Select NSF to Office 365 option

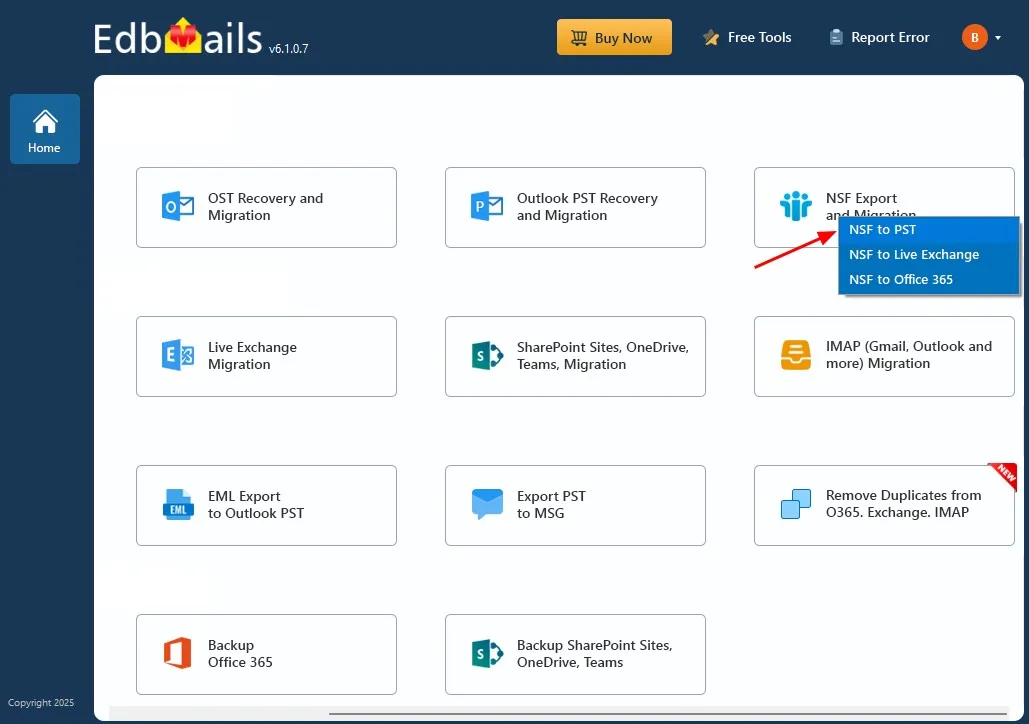(x=929, y=280)
